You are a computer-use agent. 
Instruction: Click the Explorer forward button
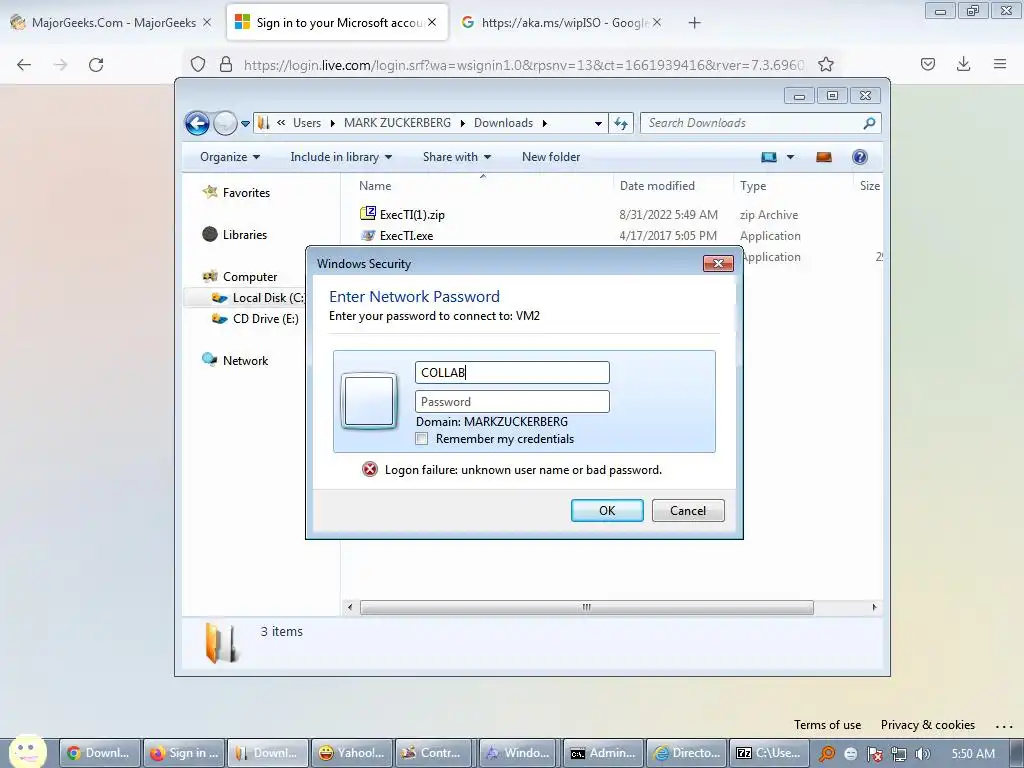coord(225,123)
